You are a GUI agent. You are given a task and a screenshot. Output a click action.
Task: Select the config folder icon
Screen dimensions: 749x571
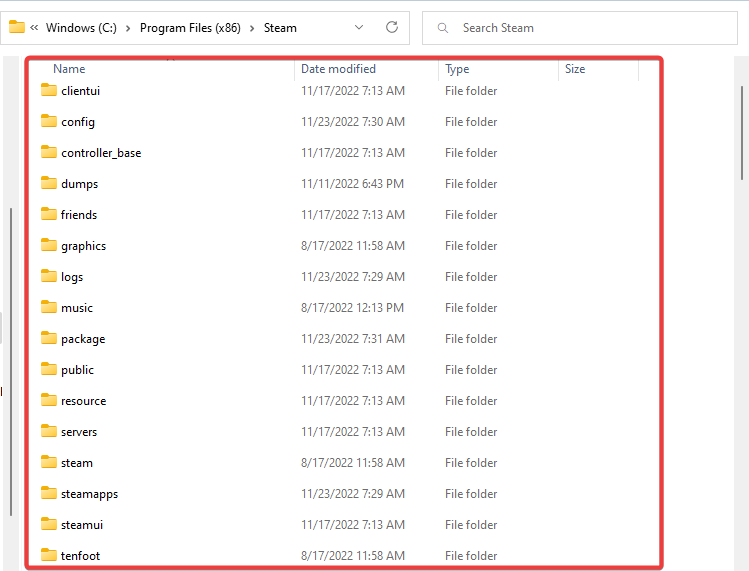coord(49,121)
